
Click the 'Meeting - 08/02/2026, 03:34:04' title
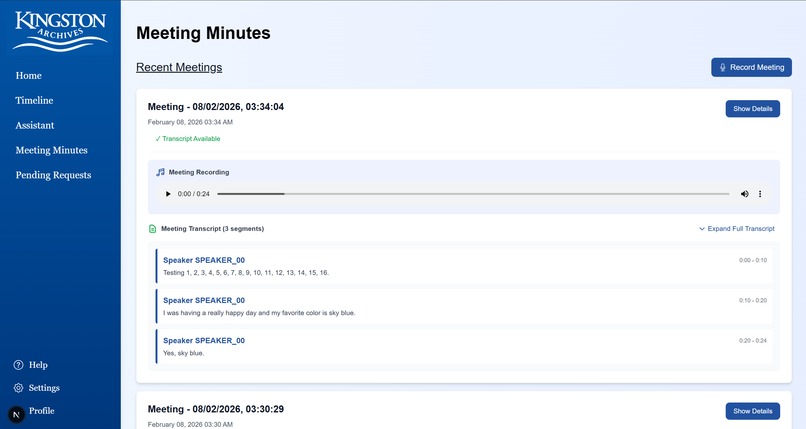pyautogui.click(x=216, y=107)
